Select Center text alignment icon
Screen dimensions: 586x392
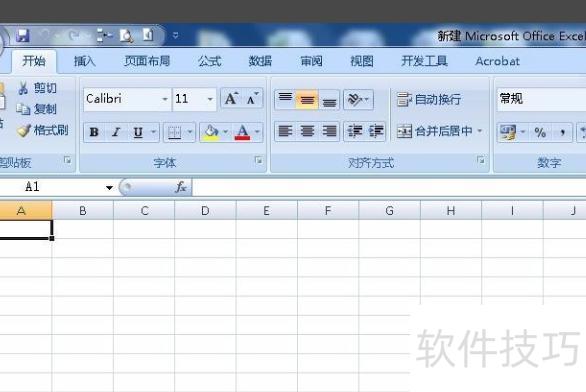(x=307, y=132)
